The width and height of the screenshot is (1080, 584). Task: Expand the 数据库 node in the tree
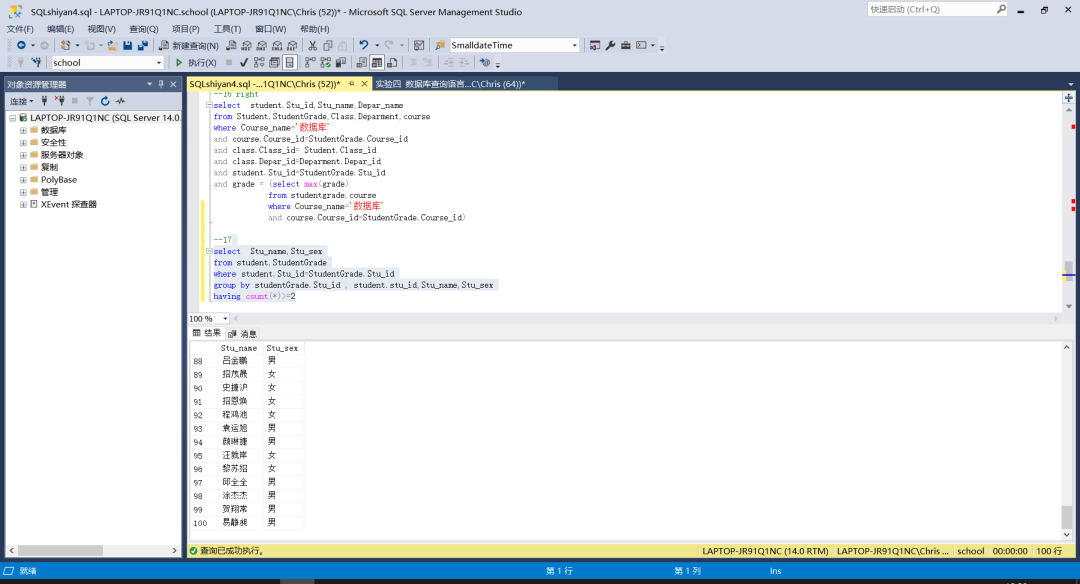(23, 130)
